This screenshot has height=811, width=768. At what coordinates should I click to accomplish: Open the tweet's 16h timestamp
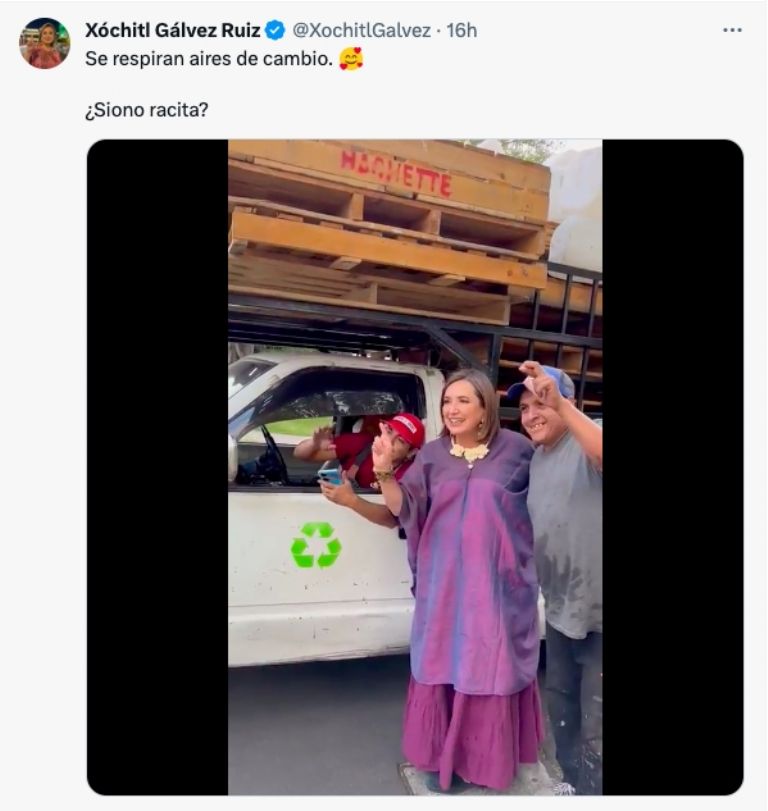coord(462,31)
